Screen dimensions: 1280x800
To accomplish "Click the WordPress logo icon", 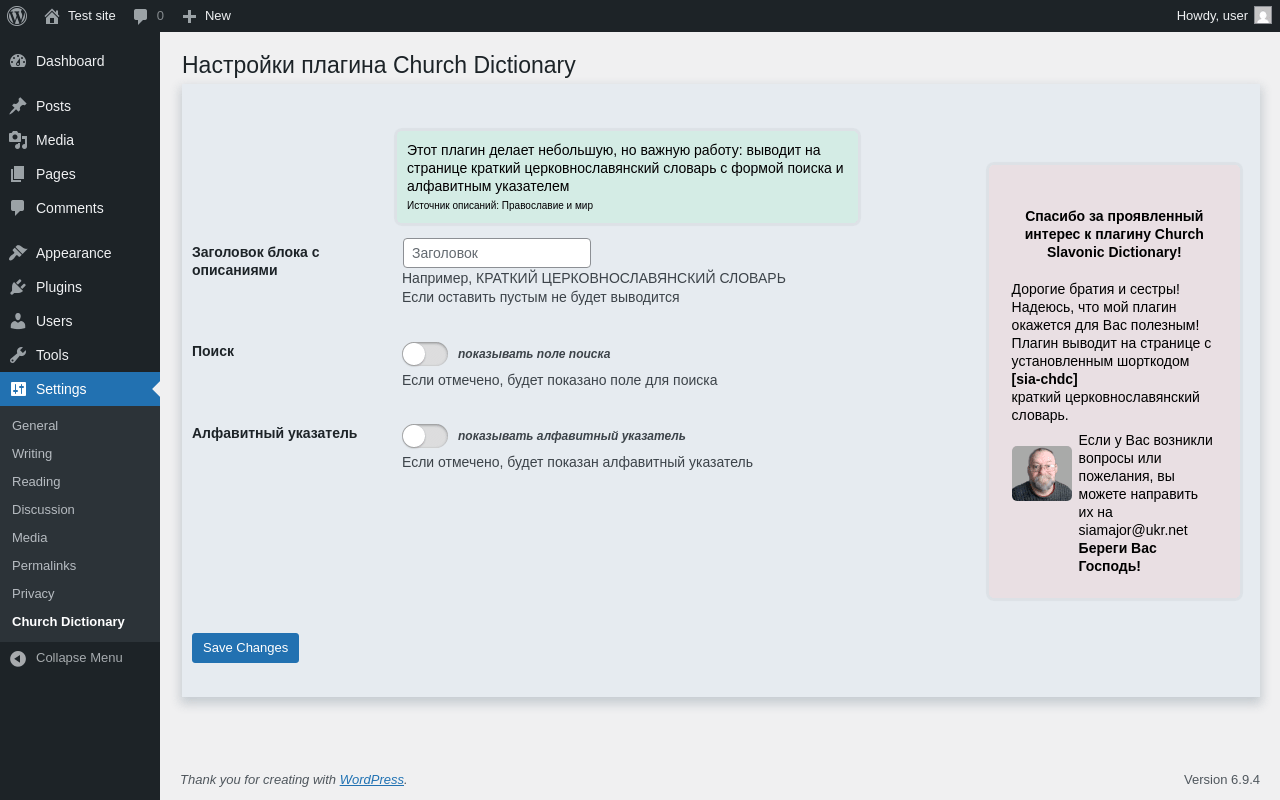I will (17, 16).
